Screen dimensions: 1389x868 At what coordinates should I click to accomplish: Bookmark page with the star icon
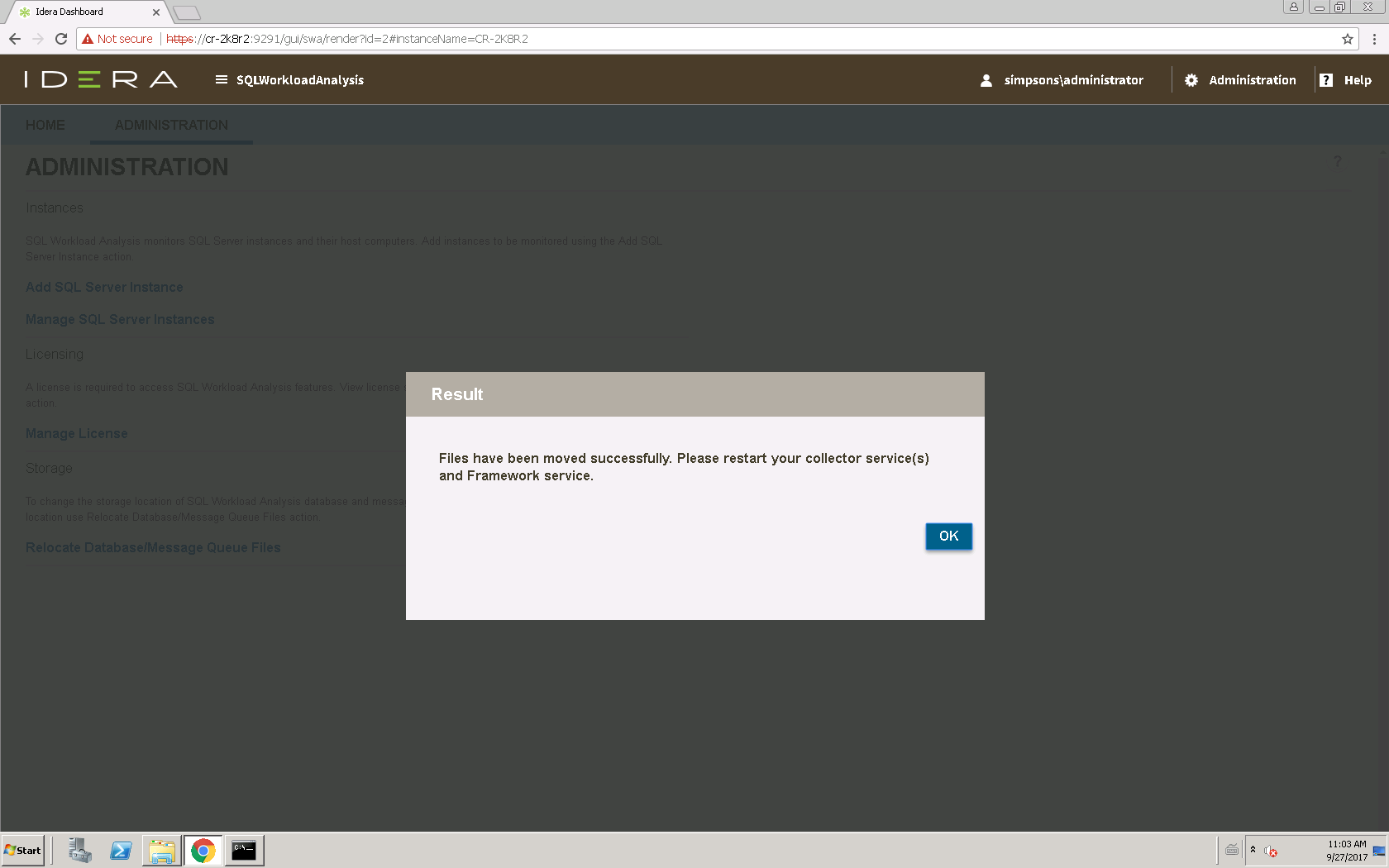tap(1348, 39)
